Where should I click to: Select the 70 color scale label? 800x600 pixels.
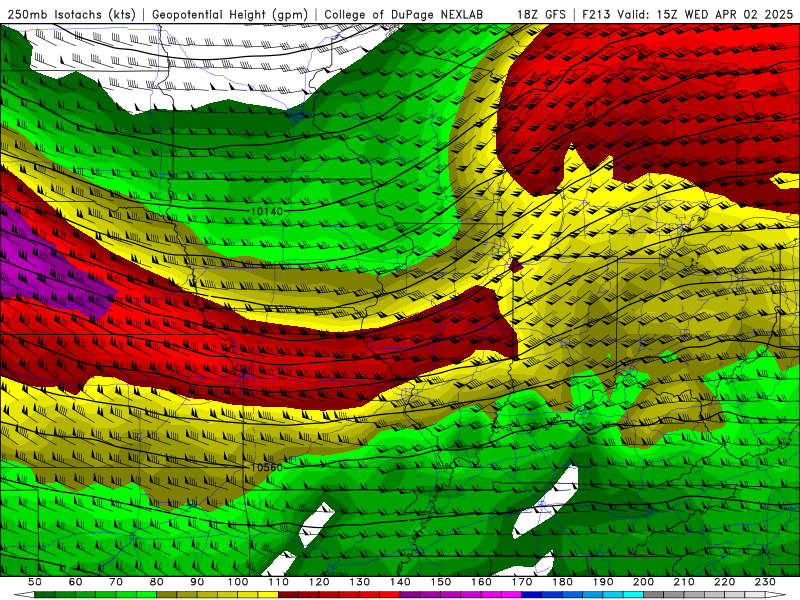point(116,582)
